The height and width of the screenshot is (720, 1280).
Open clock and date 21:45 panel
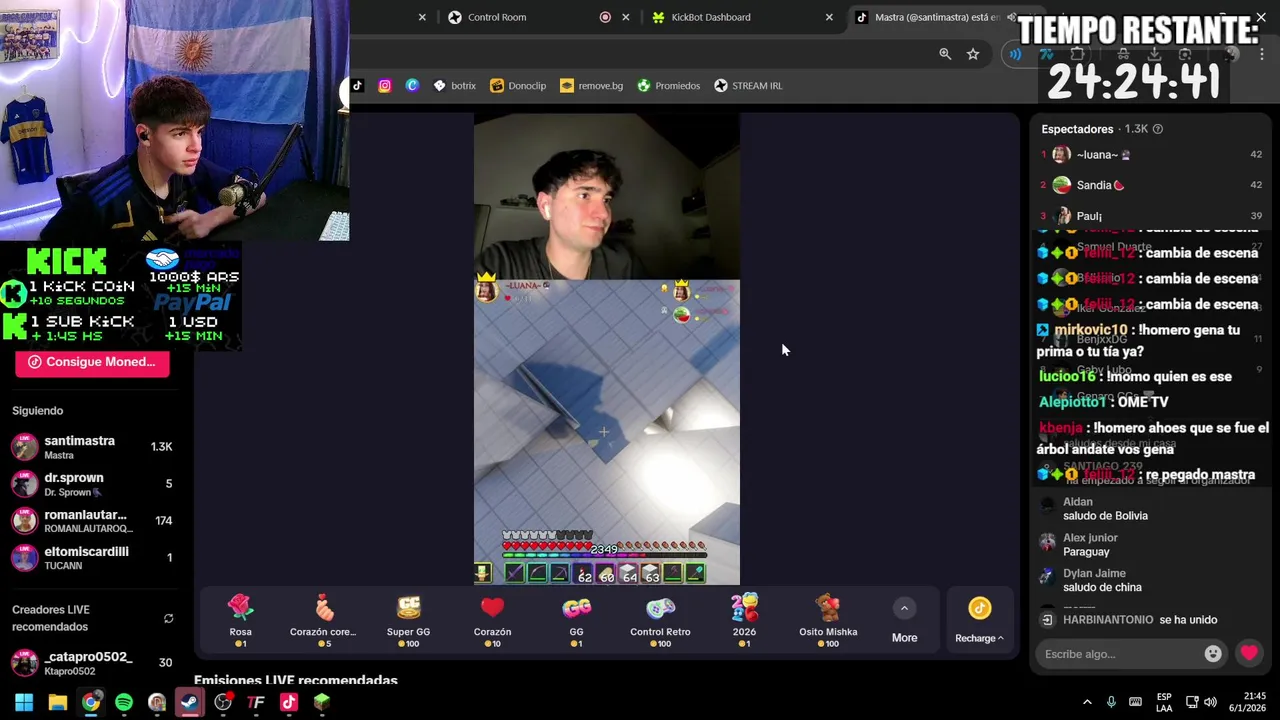(1247, 702)
